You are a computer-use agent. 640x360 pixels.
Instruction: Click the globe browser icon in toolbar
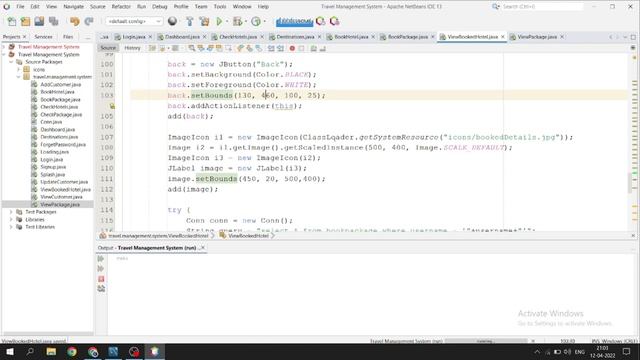[172, 21]
